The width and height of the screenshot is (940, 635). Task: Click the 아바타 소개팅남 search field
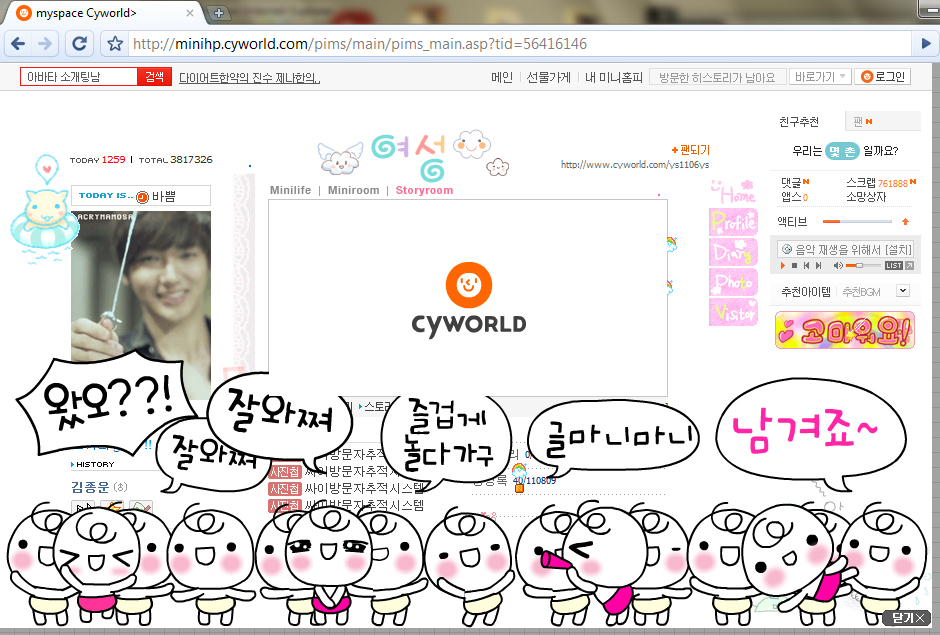[79, 77]
